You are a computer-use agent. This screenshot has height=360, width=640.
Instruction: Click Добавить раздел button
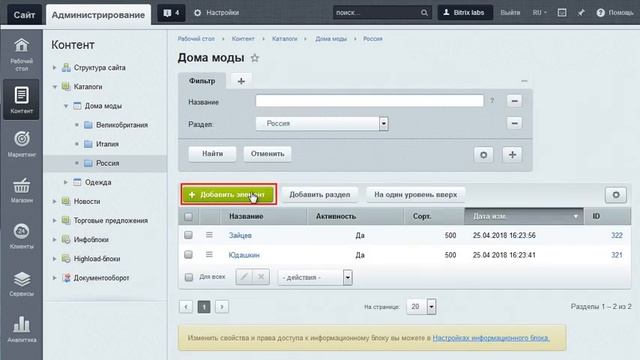[320, 195]
